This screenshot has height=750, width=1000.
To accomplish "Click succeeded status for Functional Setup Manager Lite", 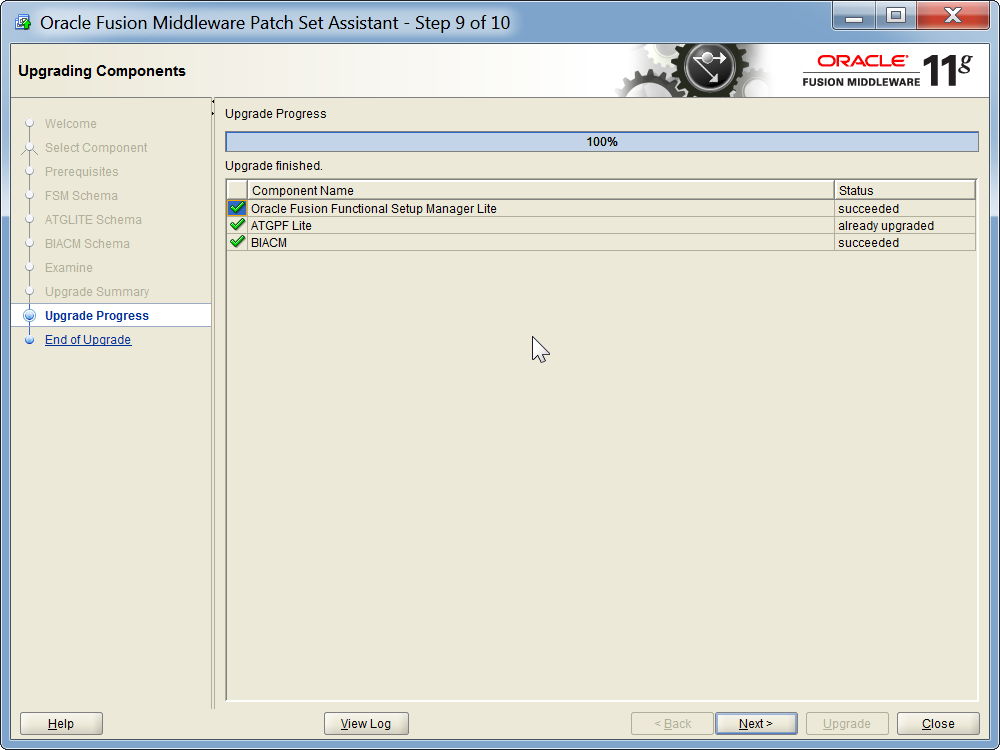I will click(905, 209).
